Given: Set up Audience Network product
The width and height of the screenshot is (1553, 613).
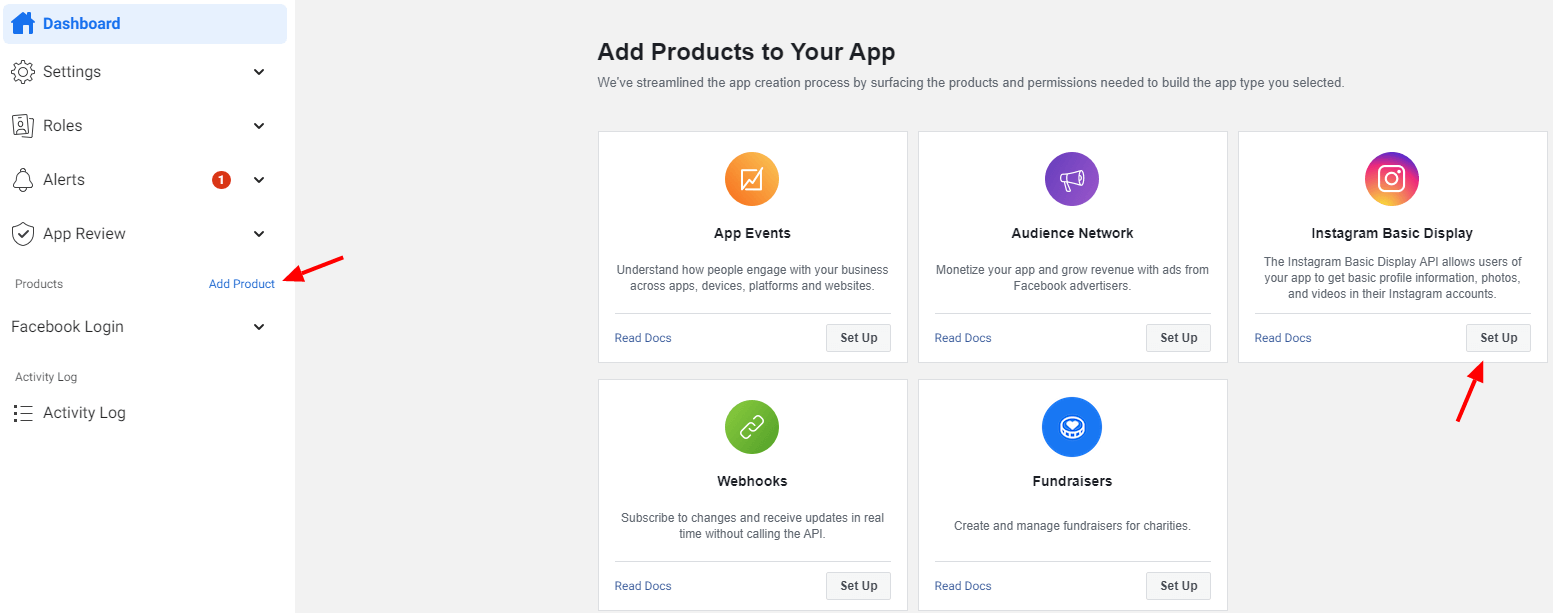Looking at the screenshot, I should pos(1178,338).
